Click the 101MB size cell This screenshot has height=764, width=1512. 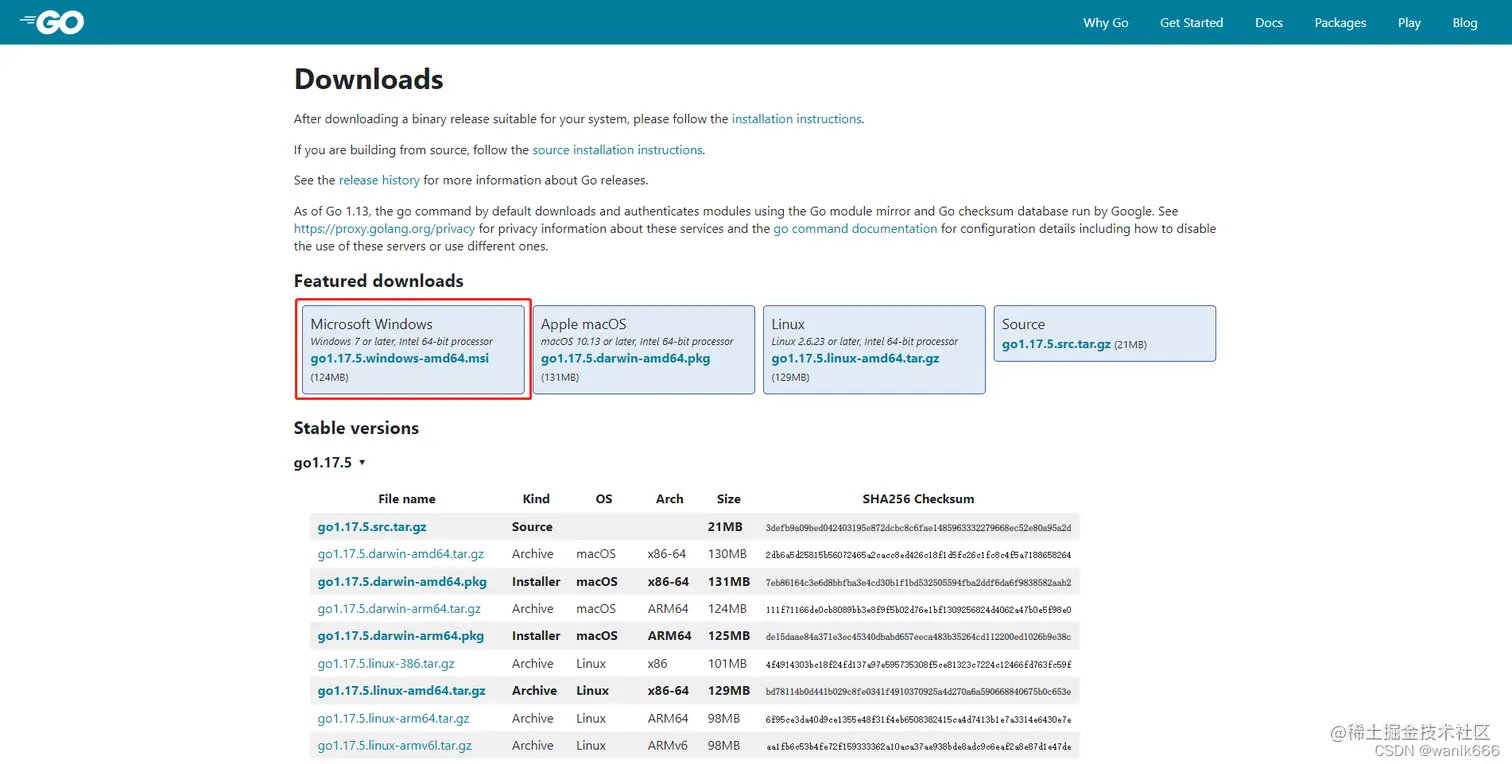pyautogui.click(x=727, y=664)
